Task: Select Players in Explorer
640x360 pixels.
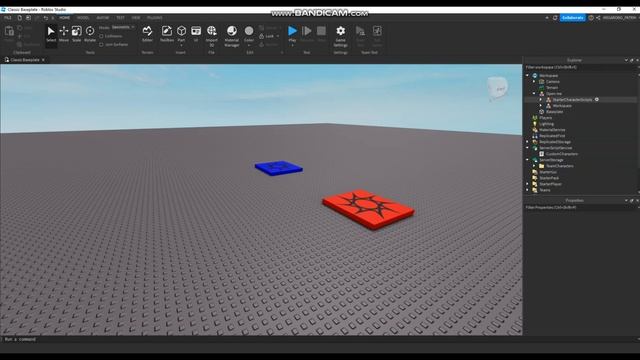Action: [545, 118]
